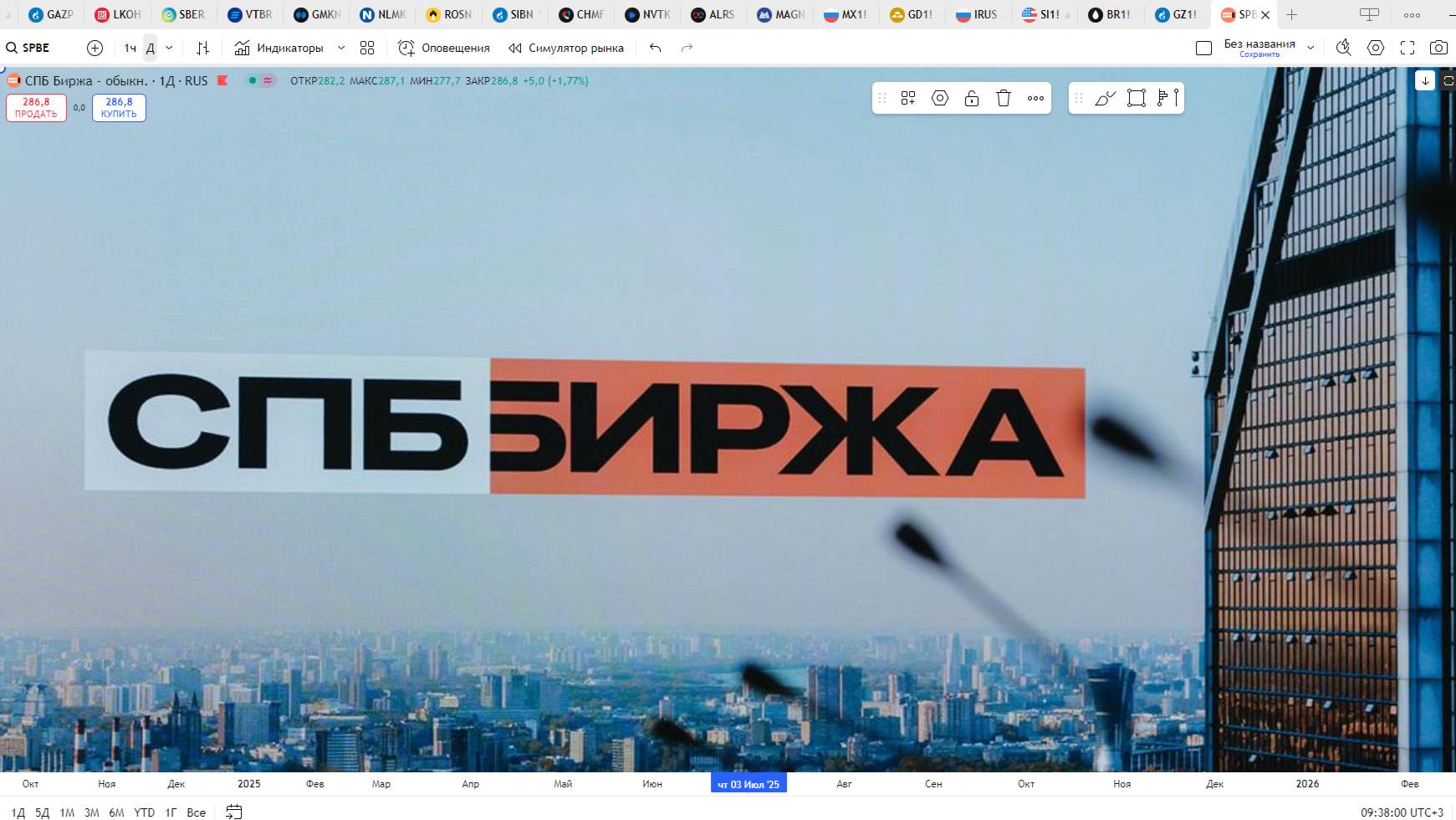Open the chart type bars selector
1456x820 pixels.
[x=202, y=48]
